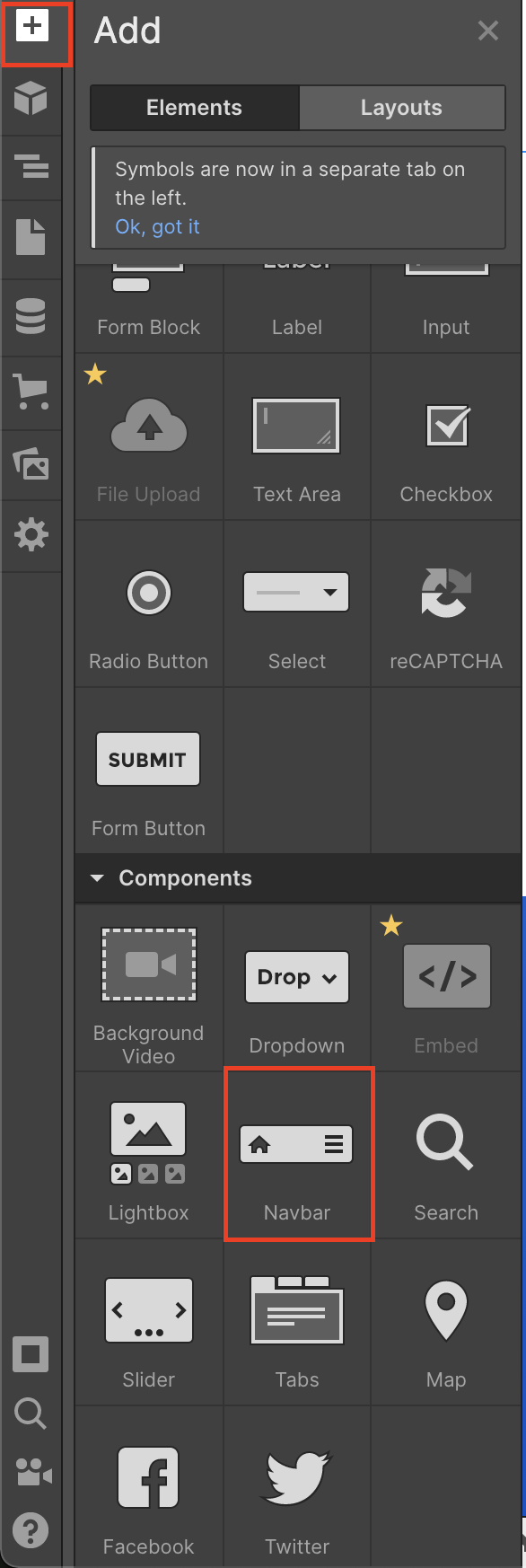Open the Add elements plus icon
526x1568 pixels.
[32, 27]
